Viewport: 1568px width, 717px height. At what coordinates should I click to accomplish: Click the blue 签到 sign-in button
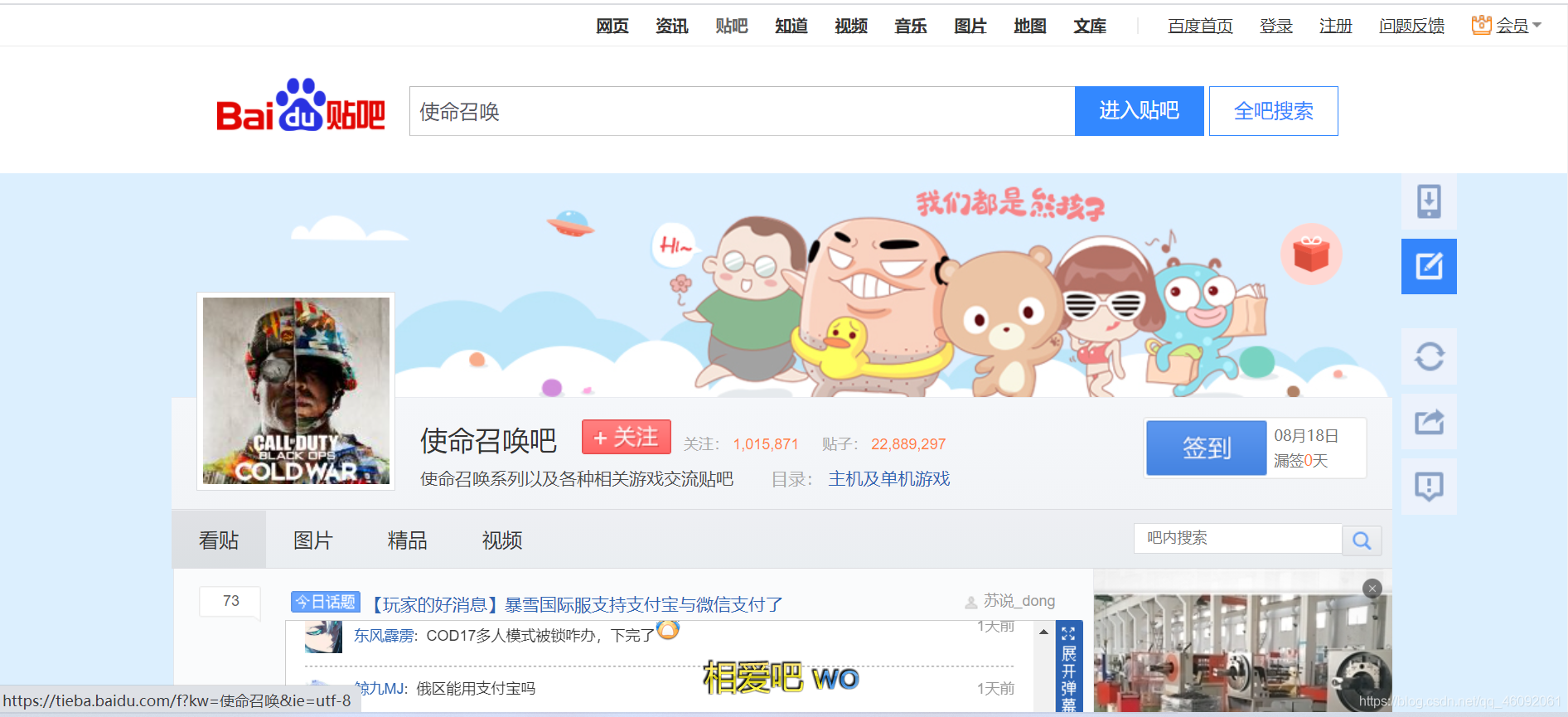1207,448
